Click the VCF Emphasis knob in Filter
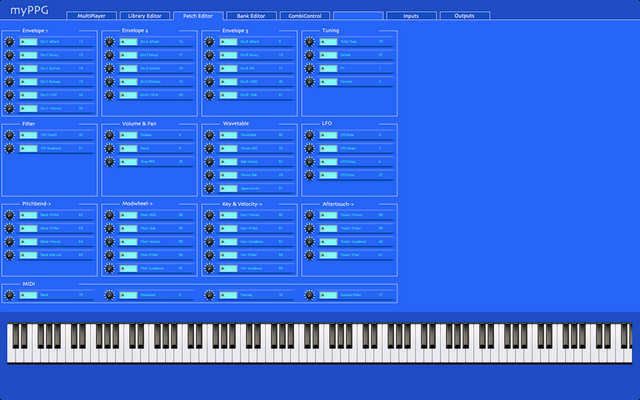 pyautogui.click(x=9, y=148)
